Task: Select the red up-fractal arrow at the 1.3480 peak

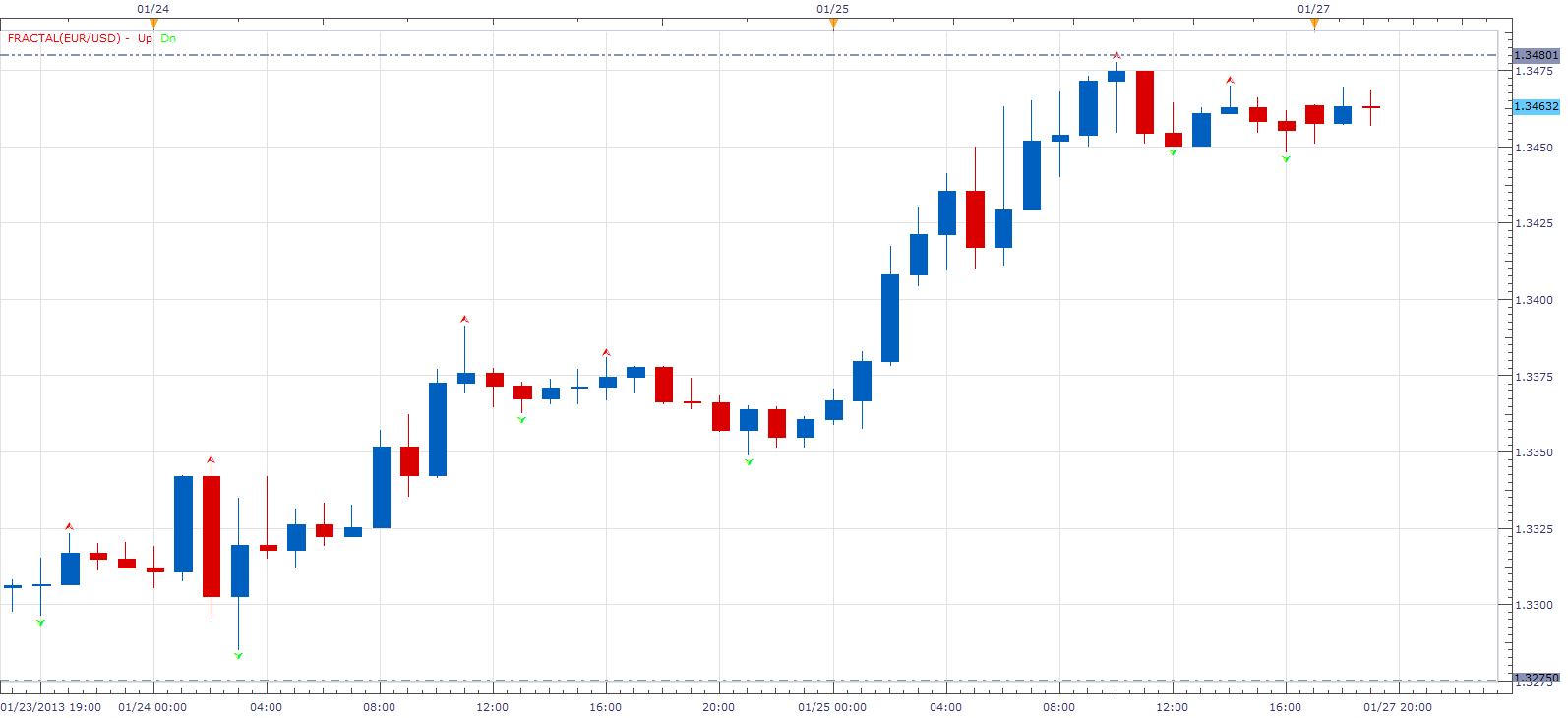Action: point(1116,56)
